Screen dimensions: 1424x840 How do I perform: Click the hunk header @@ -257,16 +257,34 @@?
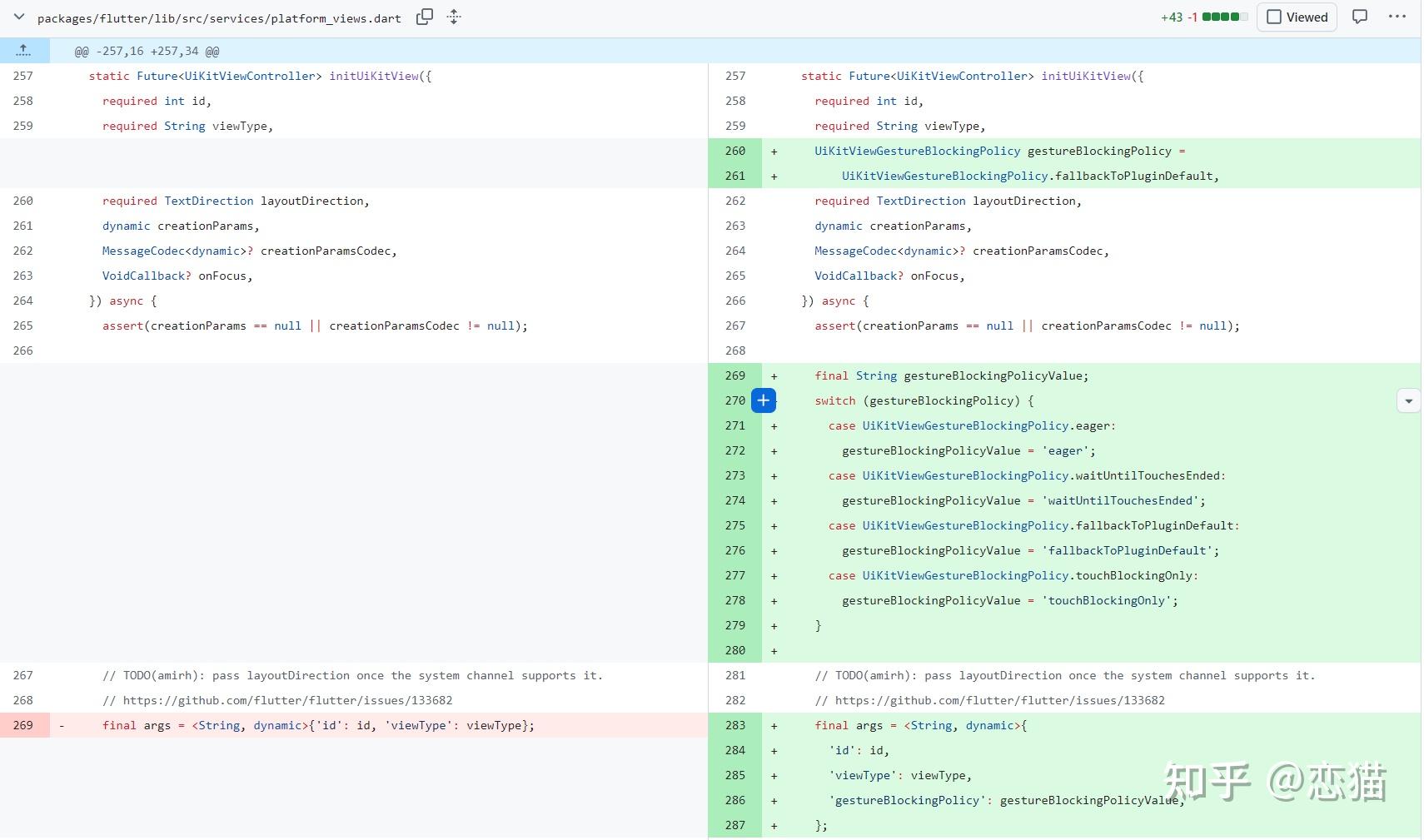click(x=147, y=51)
